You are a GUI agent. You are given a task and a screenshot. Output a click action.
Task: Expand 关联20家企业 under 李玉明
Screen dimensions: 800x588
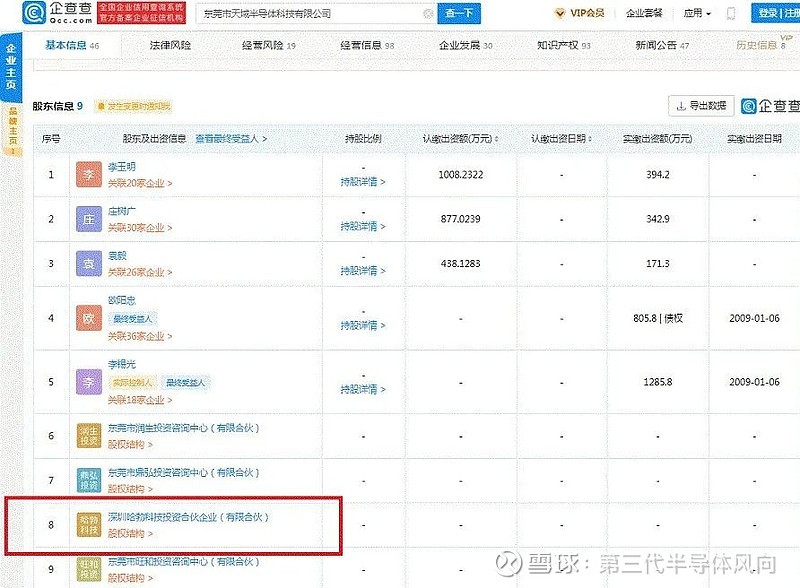tap(140, 183)
